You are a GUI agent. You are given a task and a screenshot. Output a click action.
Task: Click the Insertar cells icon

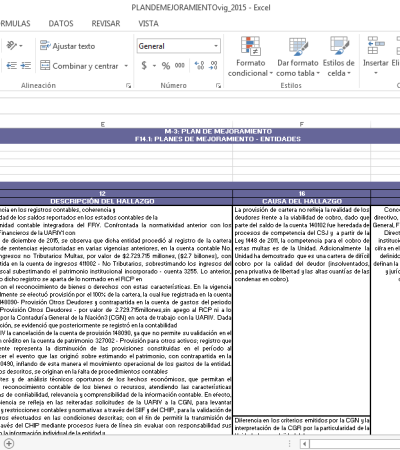point(375,46)
